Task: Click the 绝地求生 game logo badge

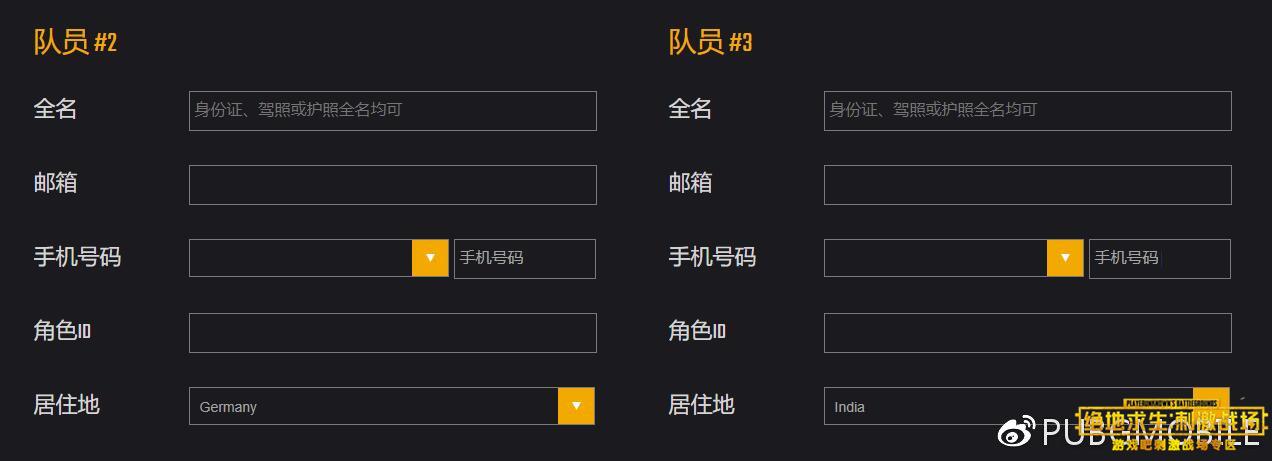Action: tap(1171, 423)
